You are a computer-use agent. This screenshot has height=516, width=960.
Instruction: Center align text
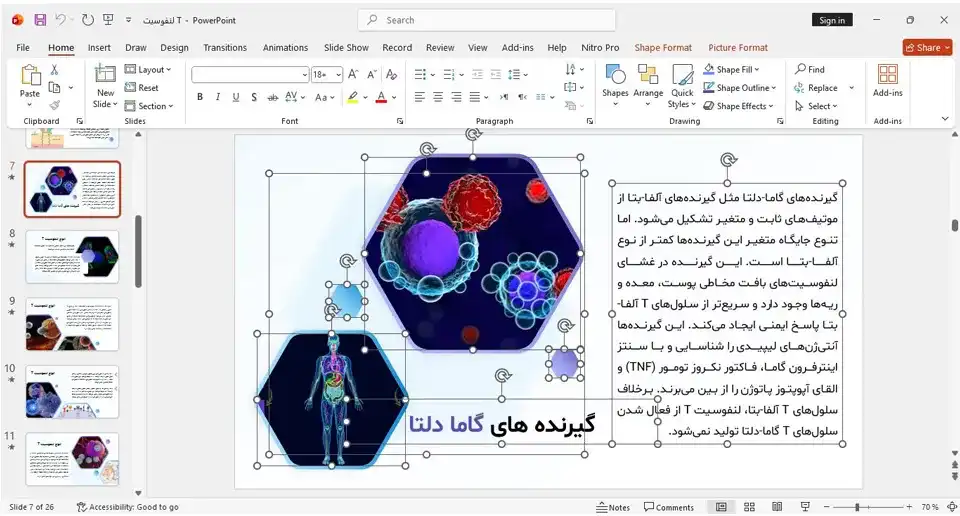[x=438, y=97]
